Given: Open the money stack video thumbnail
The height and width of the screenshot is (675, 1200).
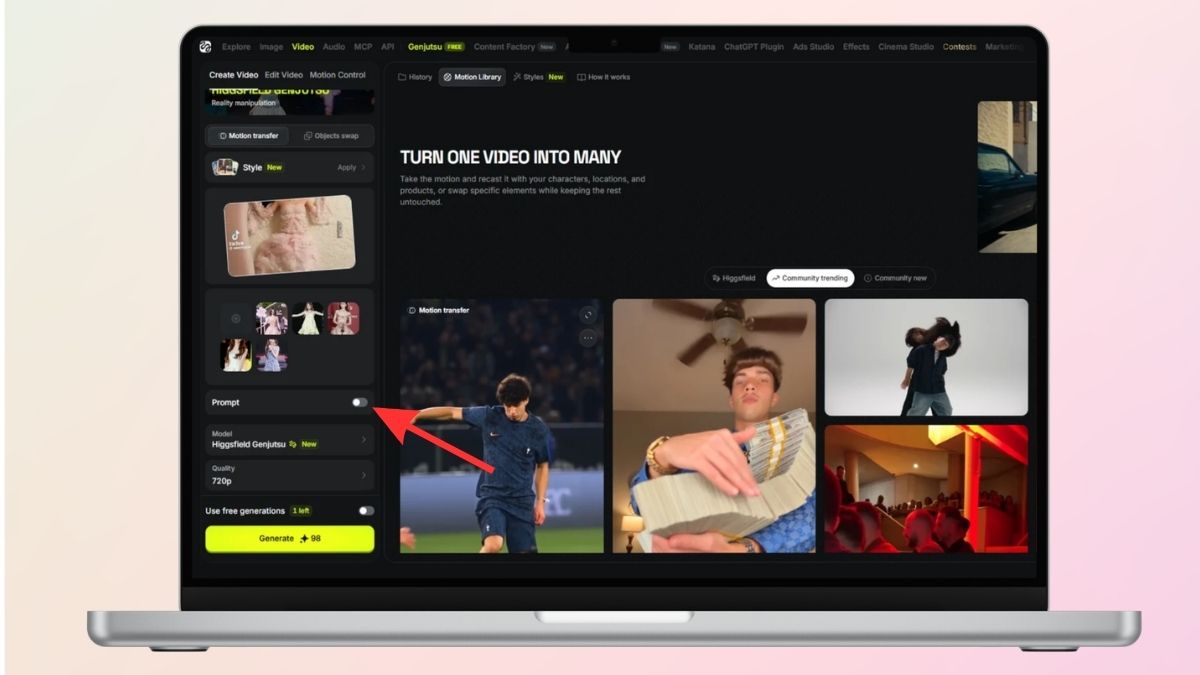Looking at the screenshot, I should click(x=714, y=426).
